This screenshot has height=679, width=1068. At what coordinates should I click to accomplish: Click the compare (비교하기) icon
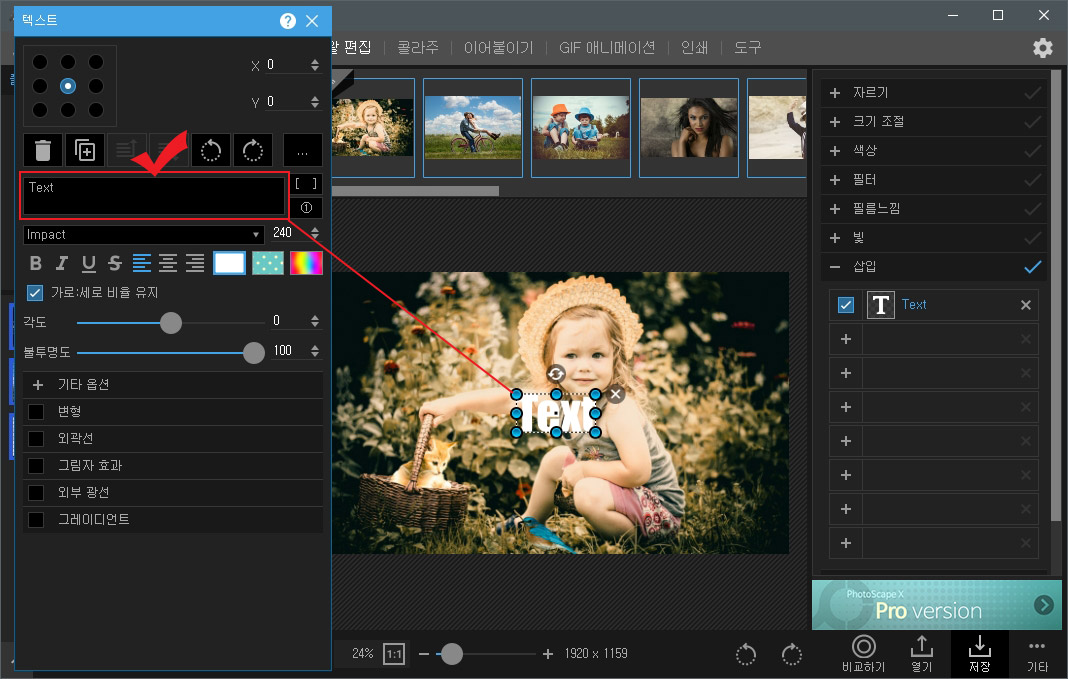pyautogui.click(x=864, y=654)
